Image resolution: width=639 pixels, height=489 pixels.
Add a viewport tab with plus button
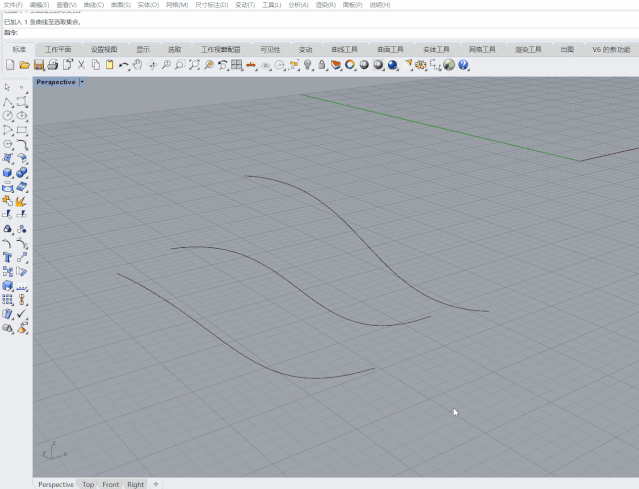tap(156, 484)
